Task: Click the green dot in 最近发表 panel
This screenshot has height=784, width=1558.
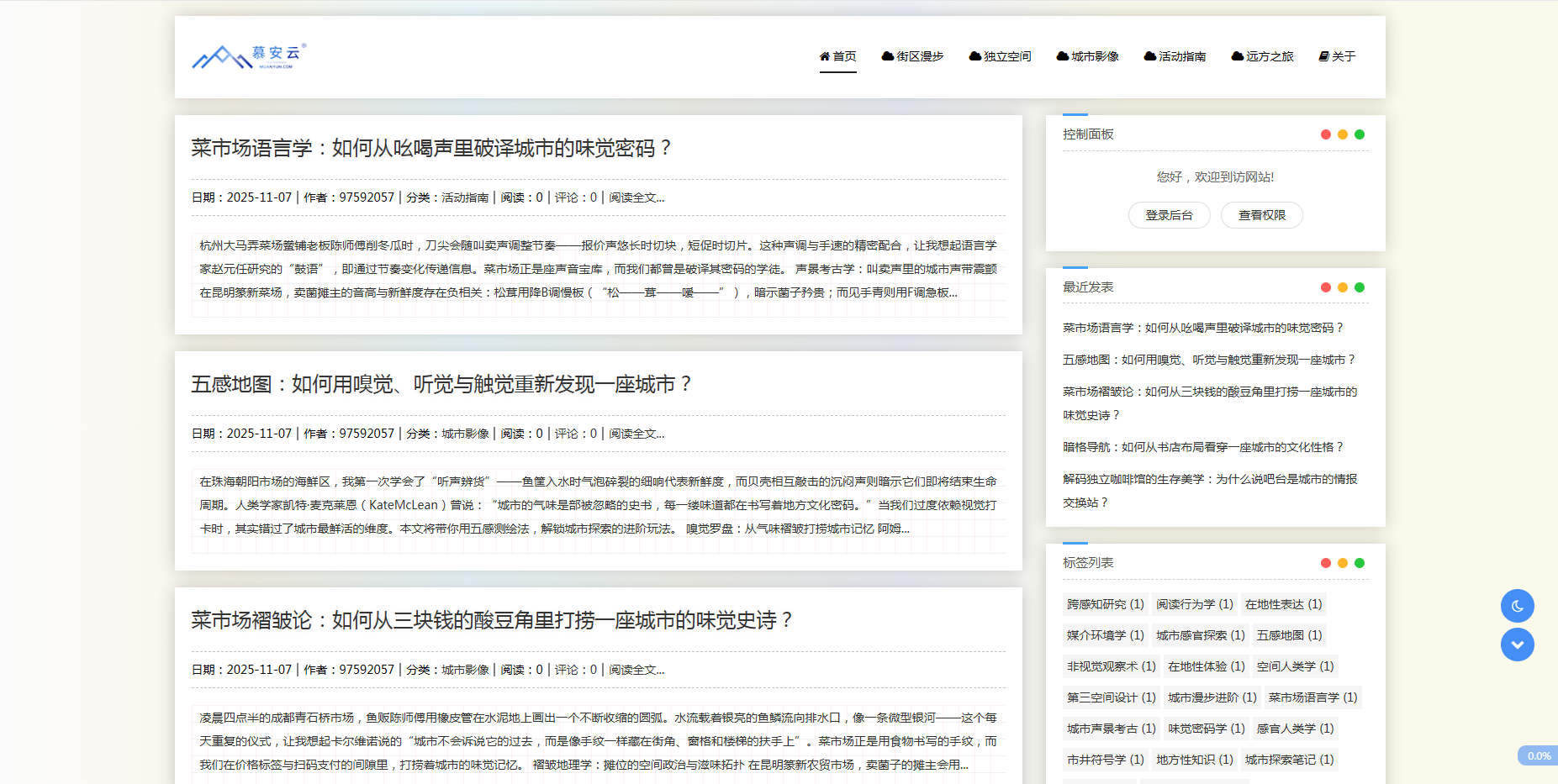Action: click(x=1360, y=287)
